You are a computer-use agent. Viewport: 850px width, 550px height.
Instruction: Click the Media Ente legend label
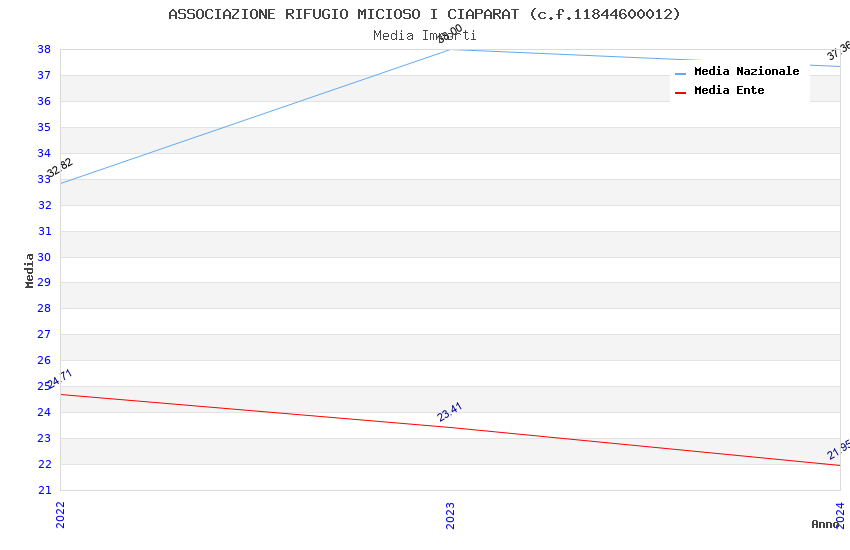point(729,90)
